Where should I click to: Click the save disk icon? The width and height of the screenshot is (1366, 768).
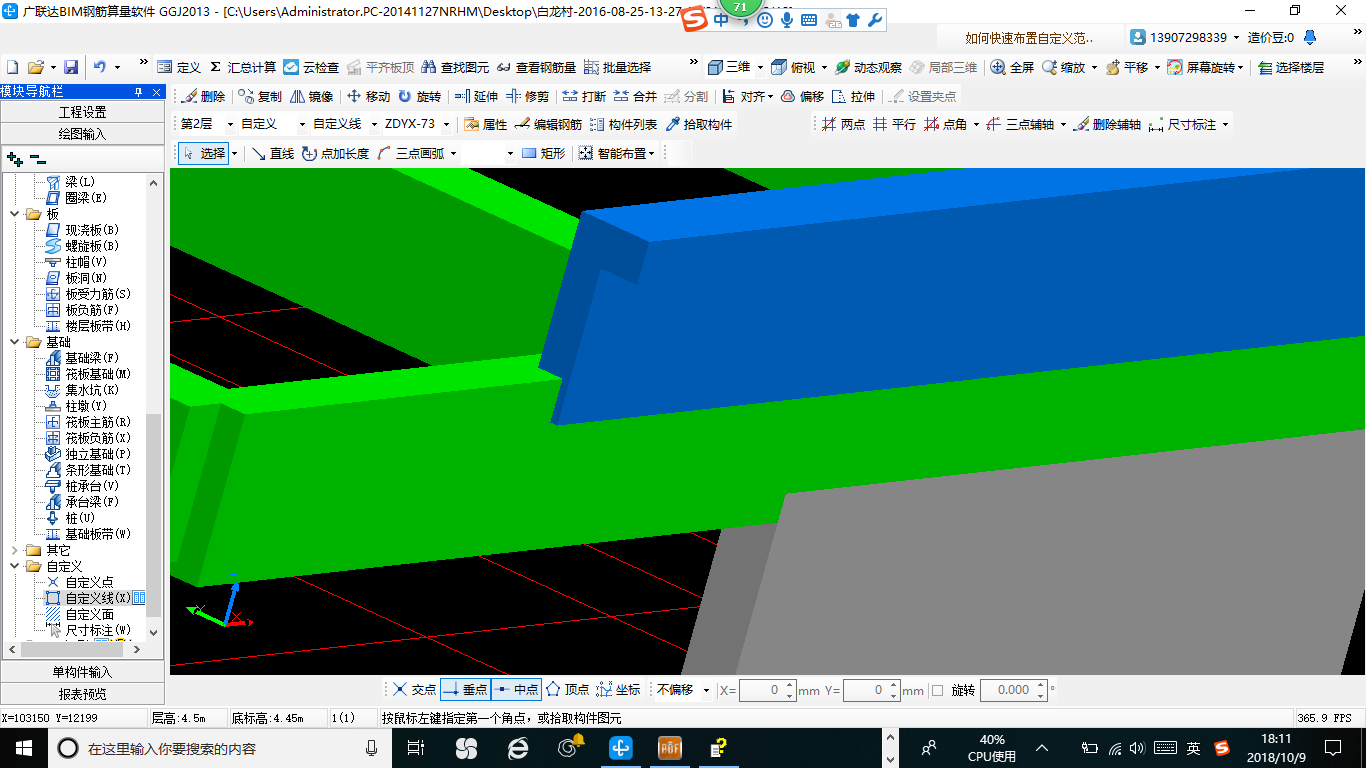pos(71,67)
